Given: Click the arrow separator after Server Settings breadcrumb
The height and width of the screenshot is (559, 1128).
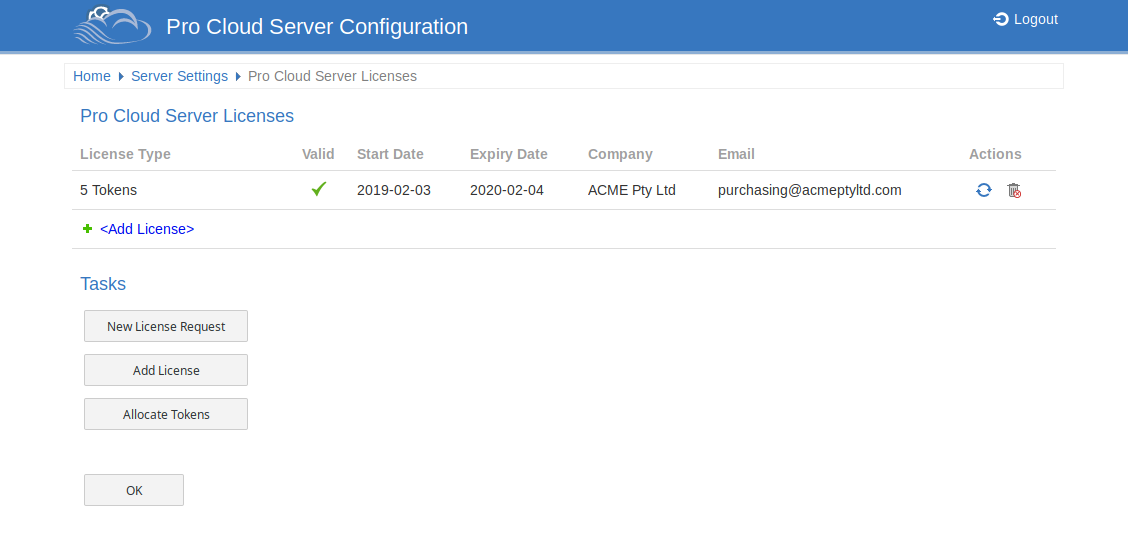Looking at the screenshot, I should (238, 76).
